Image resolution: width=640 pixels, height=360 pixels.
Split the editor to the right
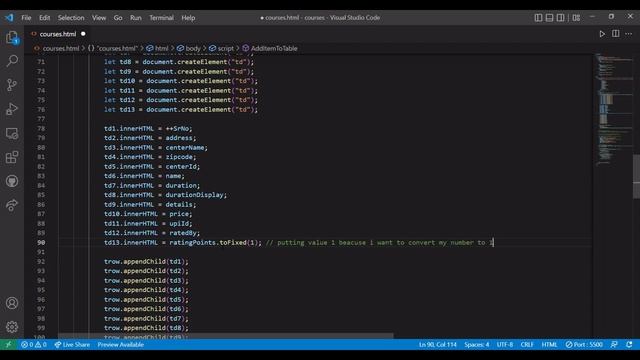tap(616, 34)
